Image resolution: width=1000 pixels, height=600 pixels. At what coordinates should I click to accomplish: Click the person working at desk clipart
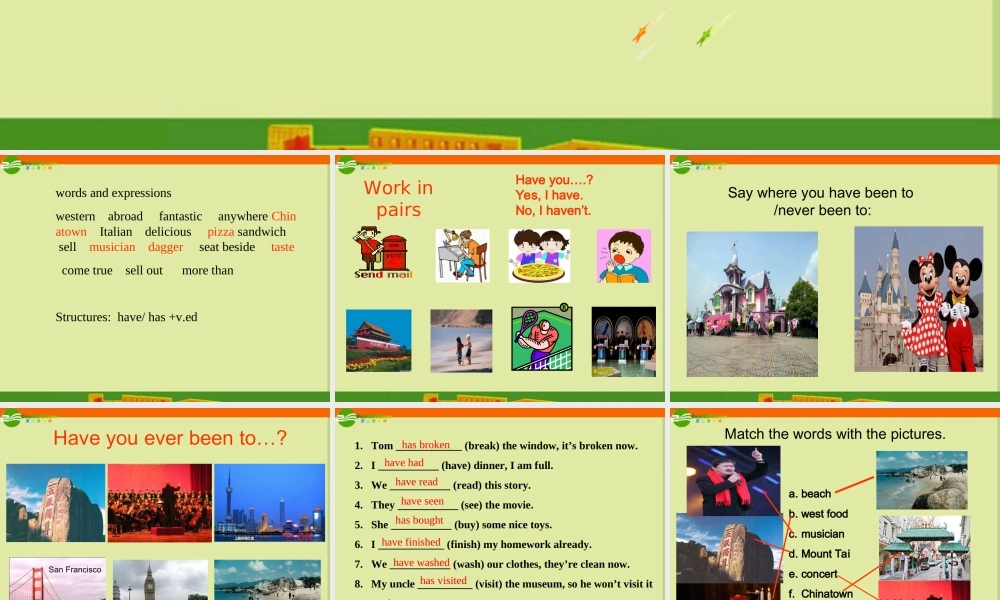pos(462,256)
